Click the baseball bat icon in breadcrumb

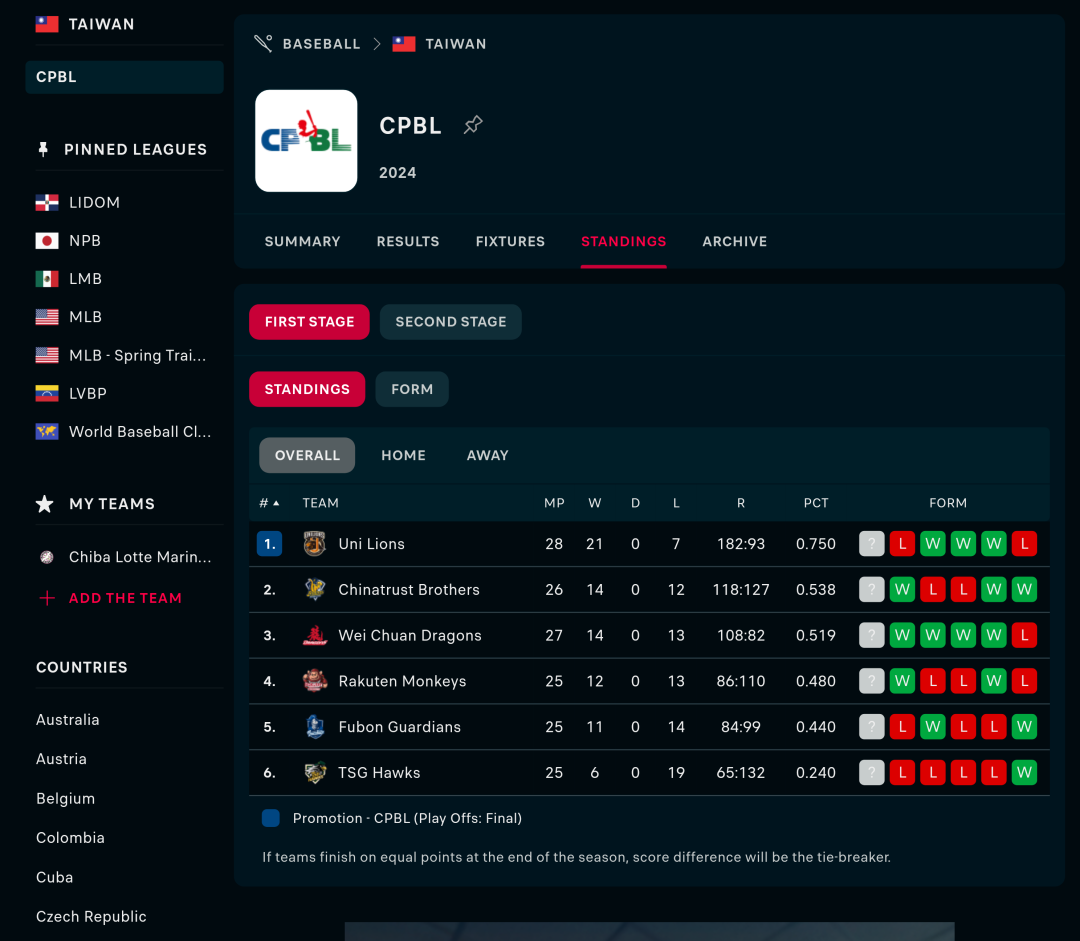click(263, 43)
